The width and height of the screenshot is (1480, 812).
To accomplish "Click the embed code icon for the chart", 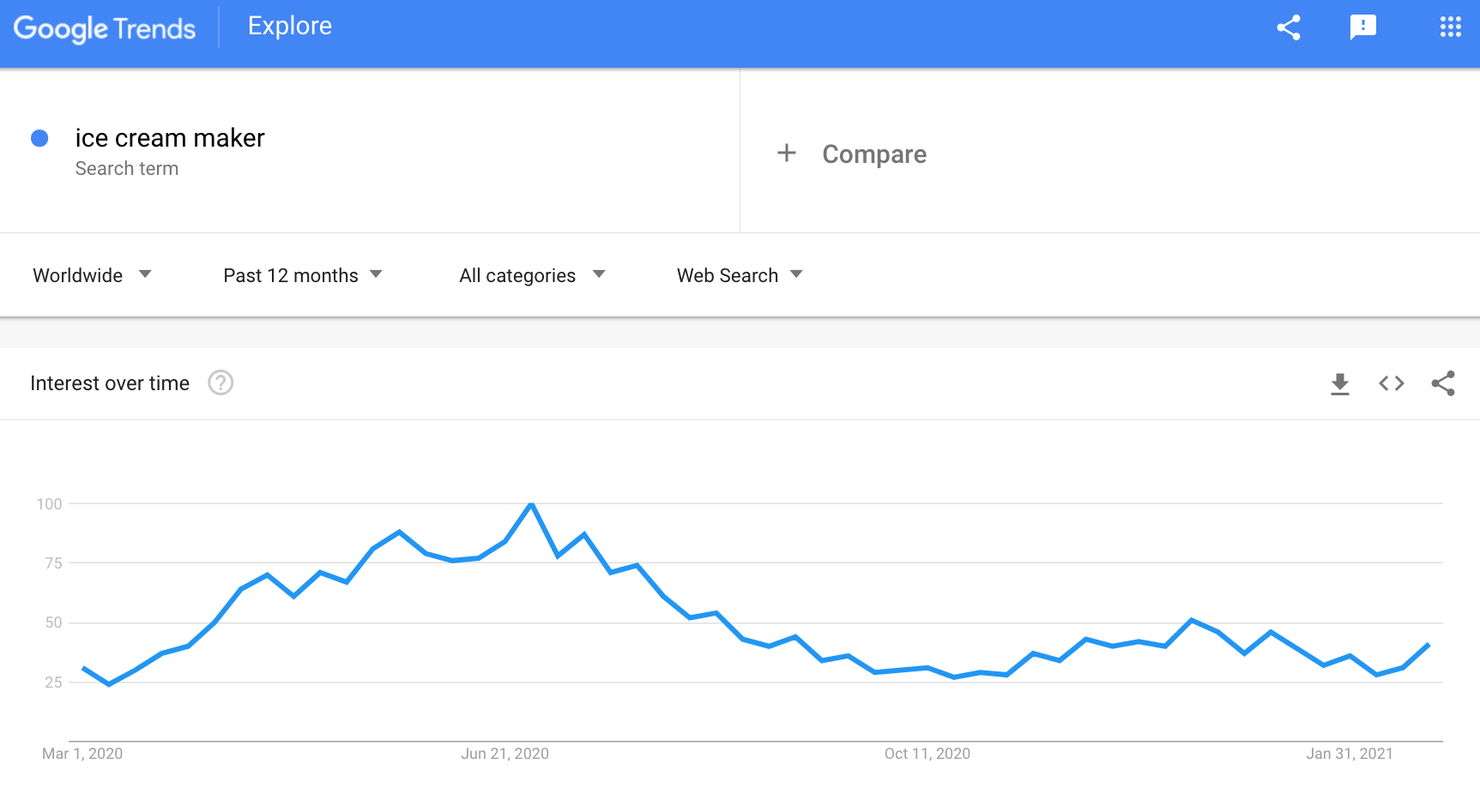I will click(x=1392, y=383).
